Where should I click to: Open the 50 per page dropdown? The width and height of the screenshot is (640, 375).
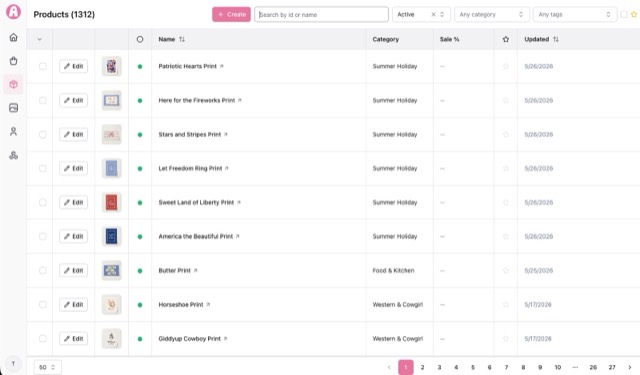48,367
